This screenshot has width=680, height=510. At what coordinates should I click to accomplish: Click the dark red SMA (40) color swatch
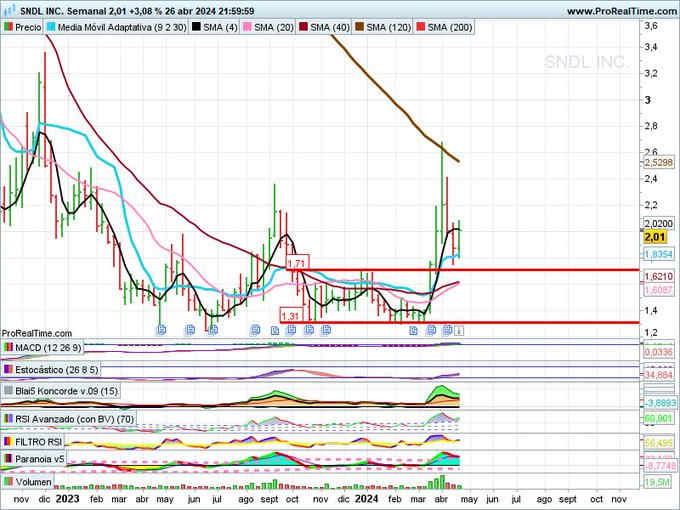coord(303,27)
